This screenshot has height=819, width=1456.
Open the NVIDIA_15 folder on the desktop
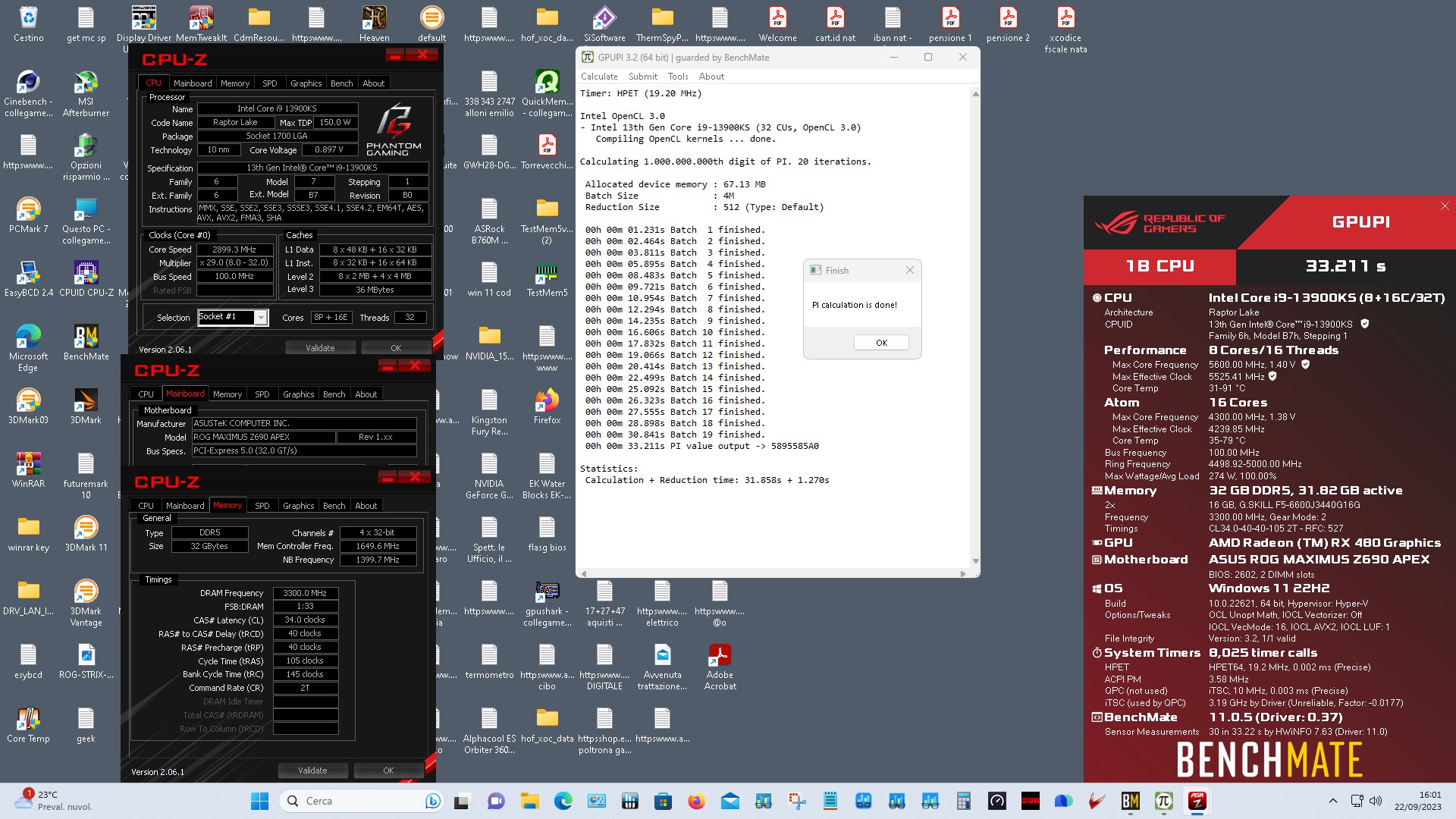pos(489,342)
